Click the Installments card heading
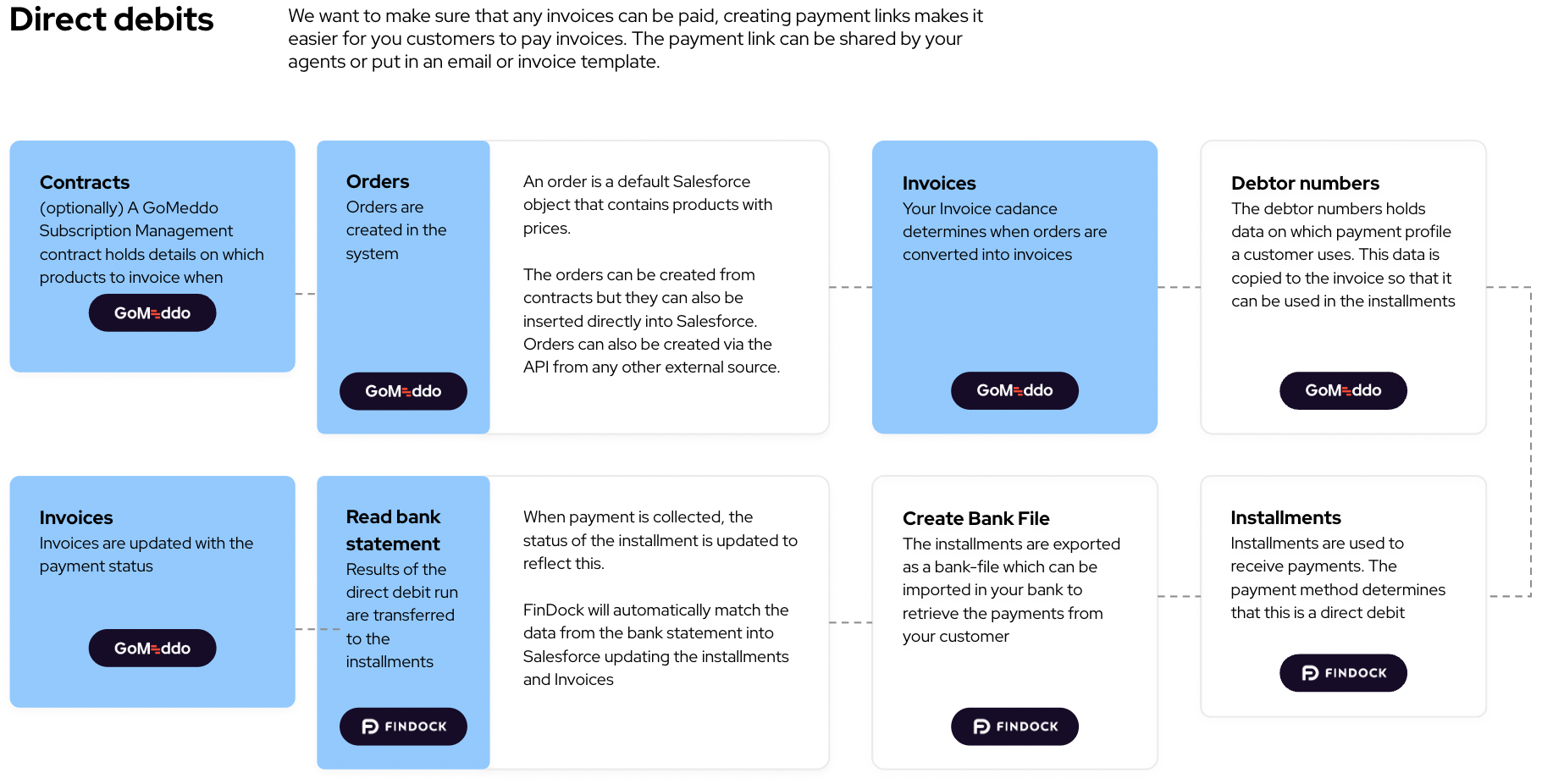Screen dimensions: 1564x784 1285,518
